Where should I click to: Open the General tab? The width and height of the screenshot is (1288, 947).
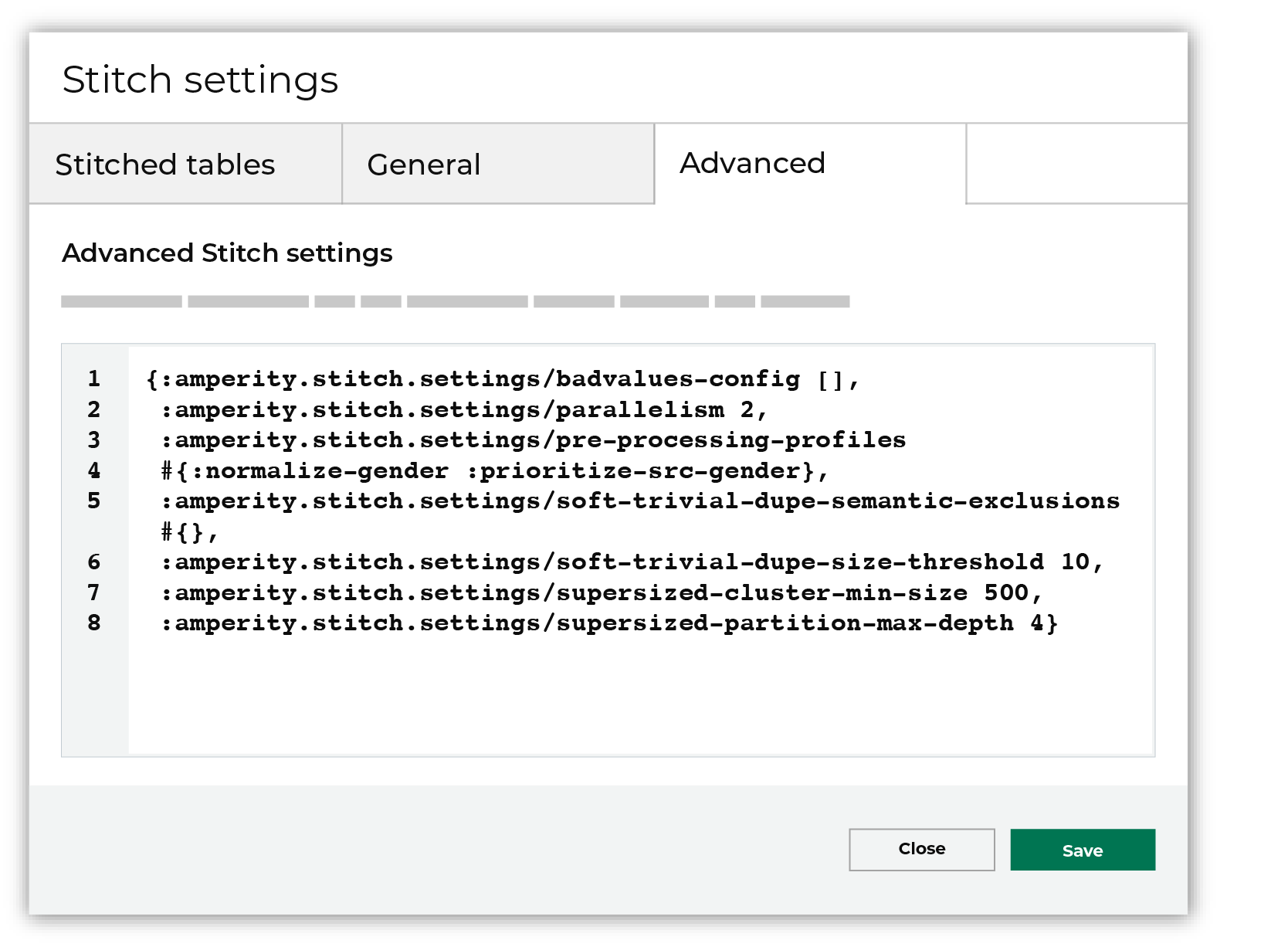pyautogui.click(x=498, y=164)
